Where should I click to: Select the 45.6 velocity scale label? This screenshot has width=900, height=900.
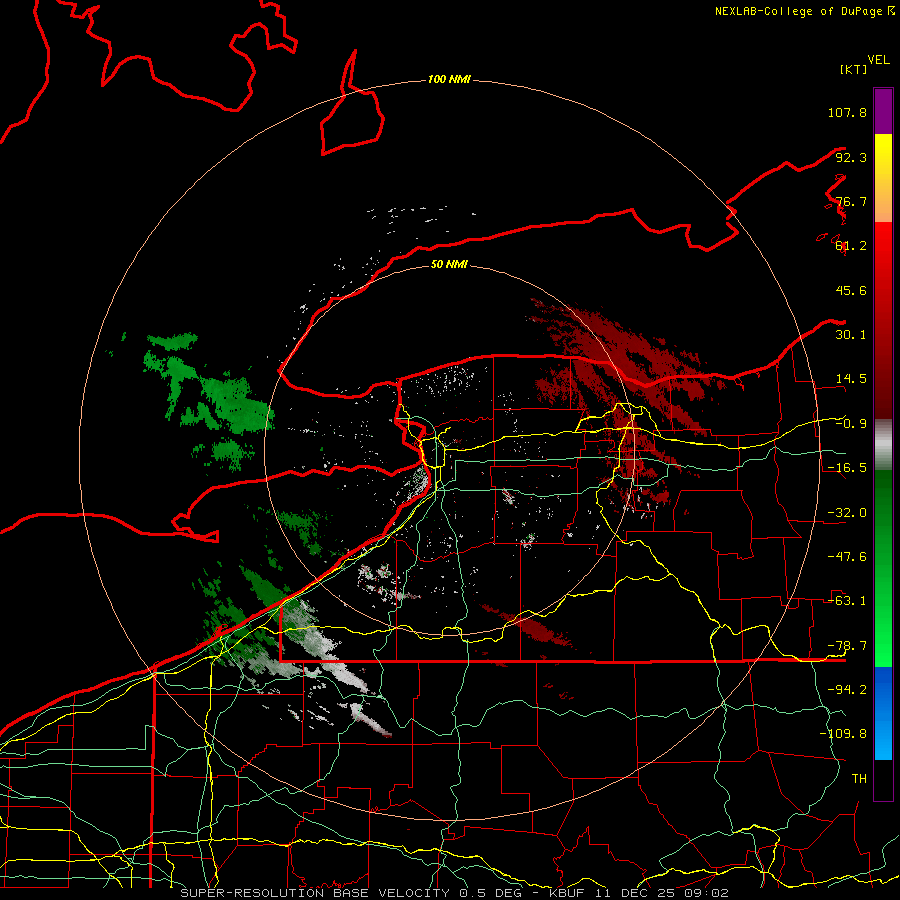tap(851, 290)
